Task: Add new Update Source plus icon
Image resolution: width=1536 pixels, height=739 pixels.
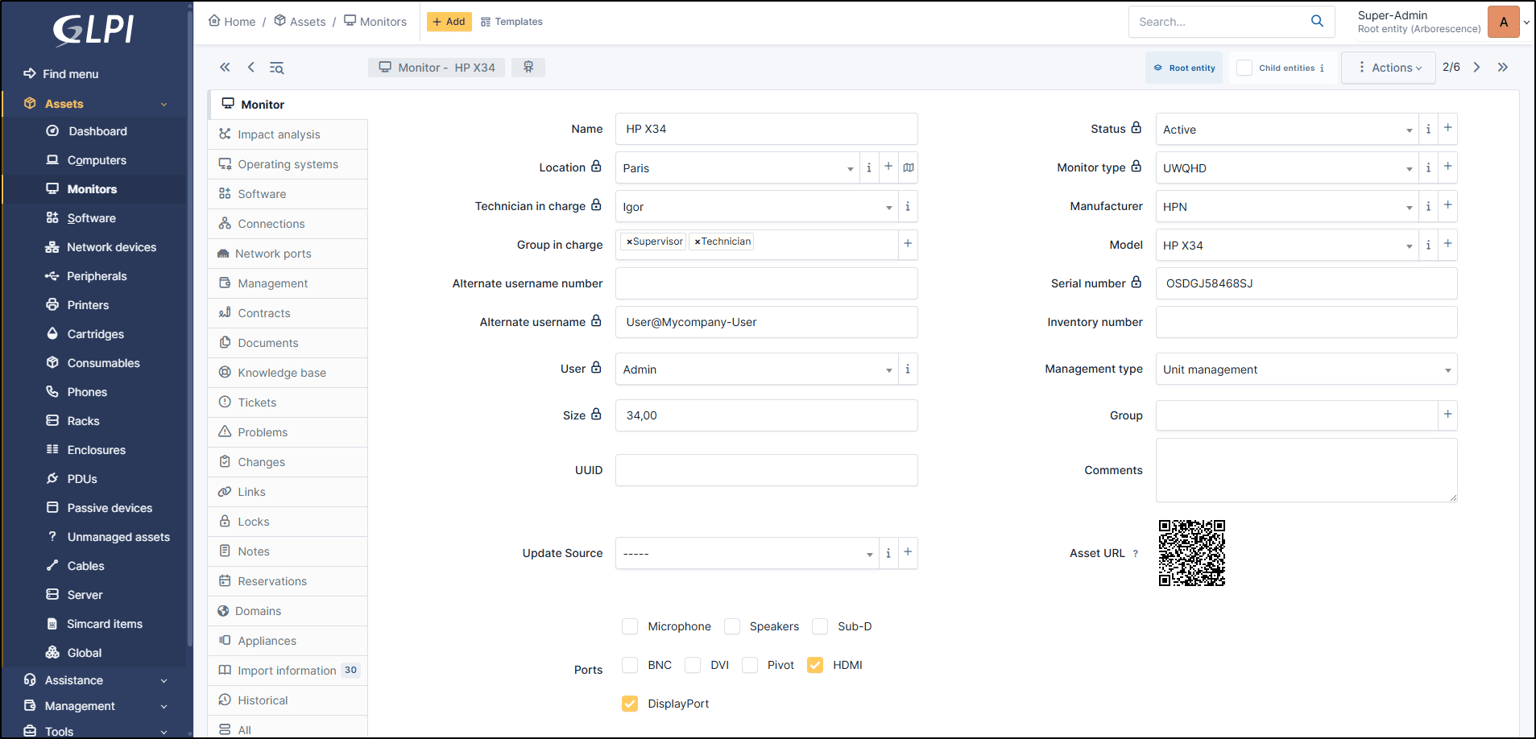Action: click(x=908, y=553)
